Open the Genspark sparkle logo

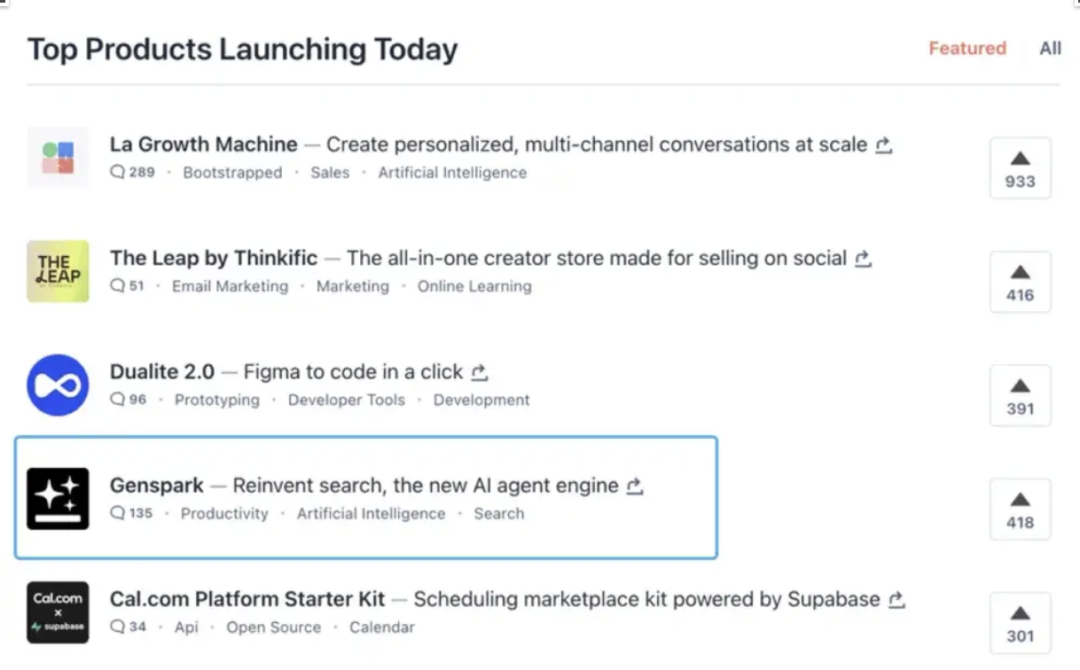pyautogui.click(x=58, y=499)
